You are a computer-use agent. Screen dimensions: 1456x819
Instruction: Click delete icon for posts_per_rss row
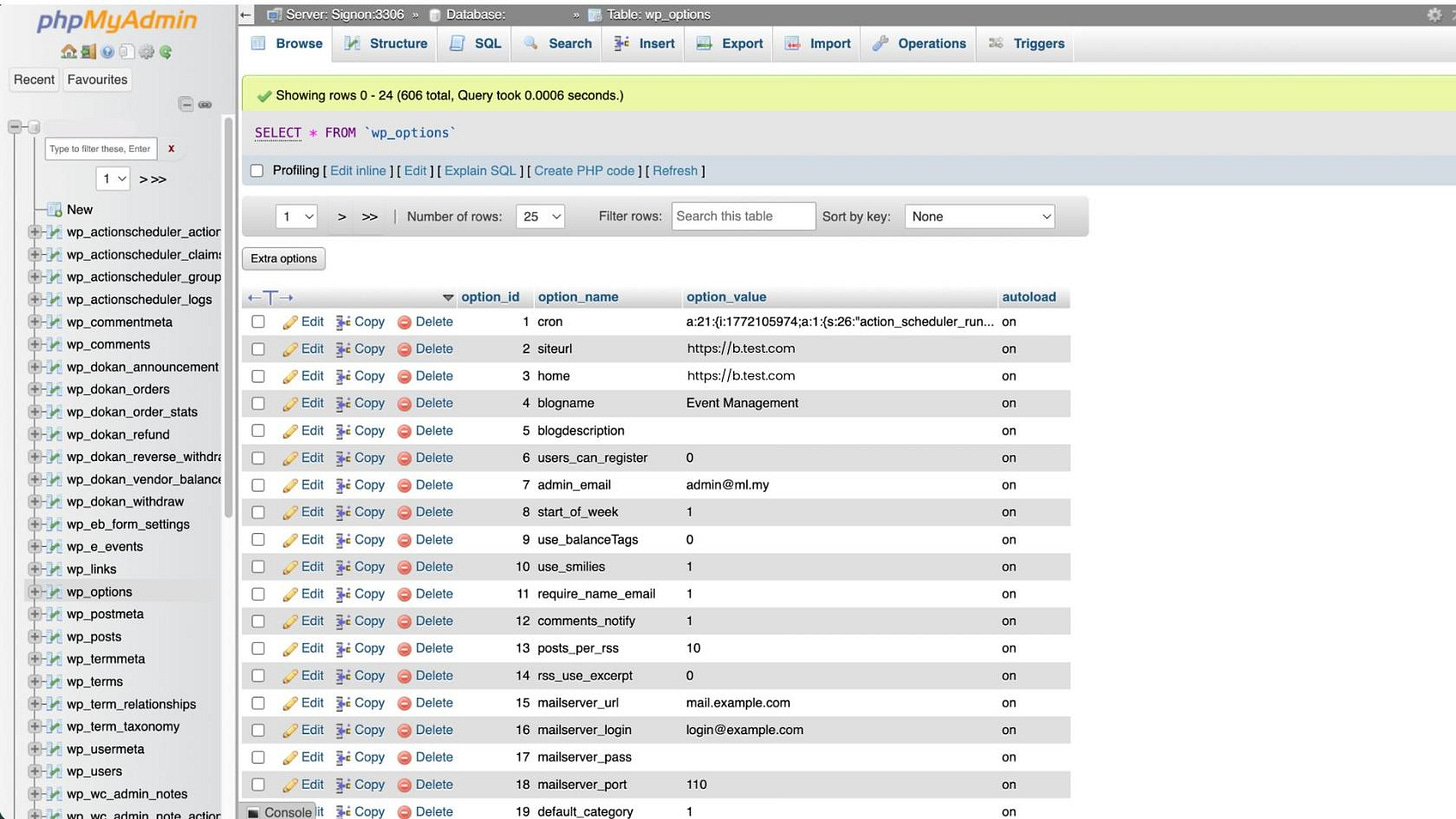pos(404,648)
